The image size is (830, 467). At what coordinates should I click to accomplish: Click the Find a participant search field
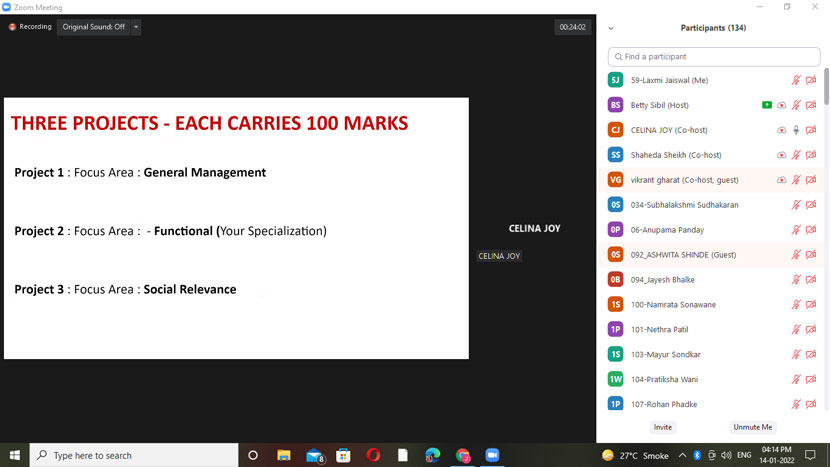714,57
